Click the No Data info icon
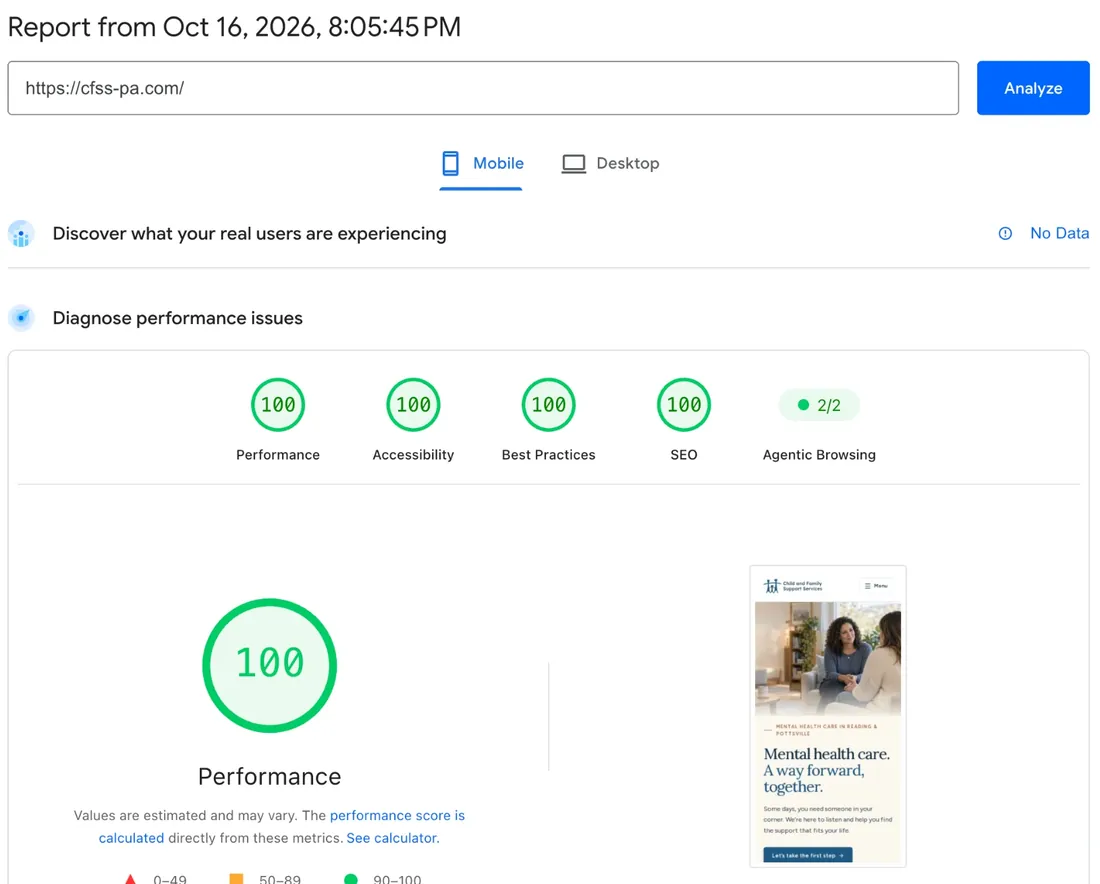The width and height of the screenshot is (1100, 884). pos(1005,234)
